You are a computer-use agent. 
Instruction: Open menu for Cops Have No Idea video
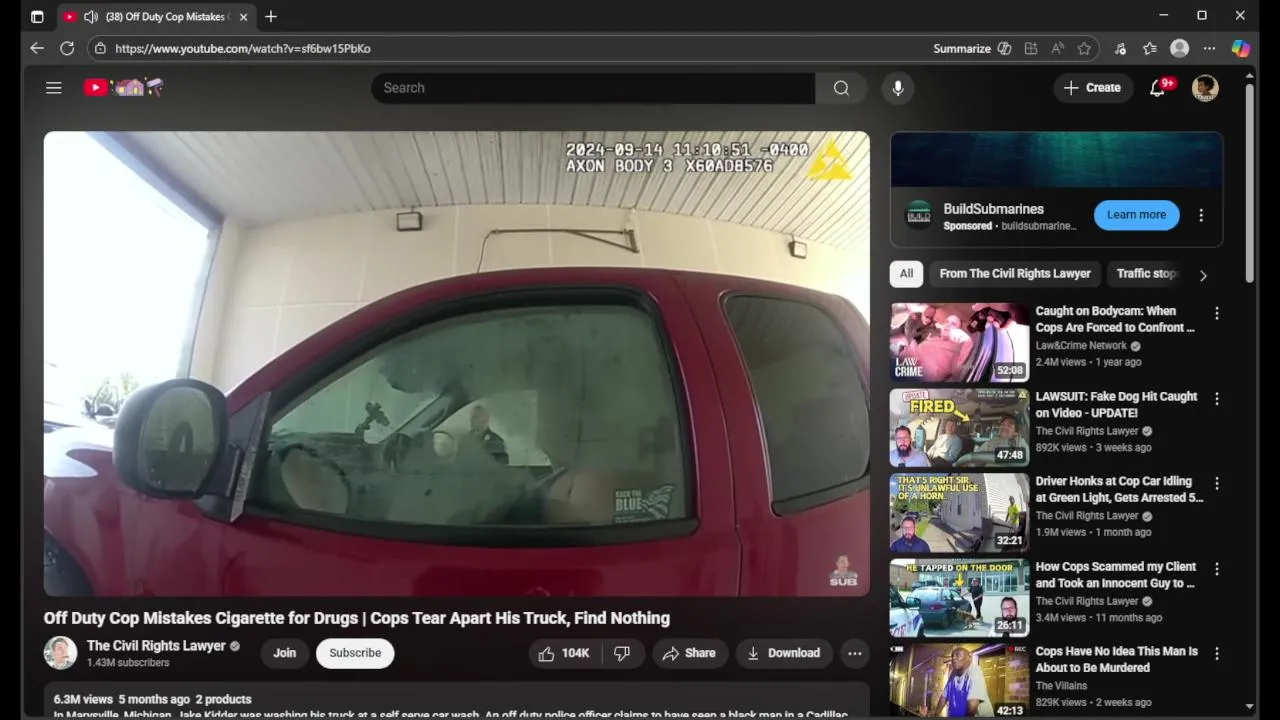point(1217,653)
